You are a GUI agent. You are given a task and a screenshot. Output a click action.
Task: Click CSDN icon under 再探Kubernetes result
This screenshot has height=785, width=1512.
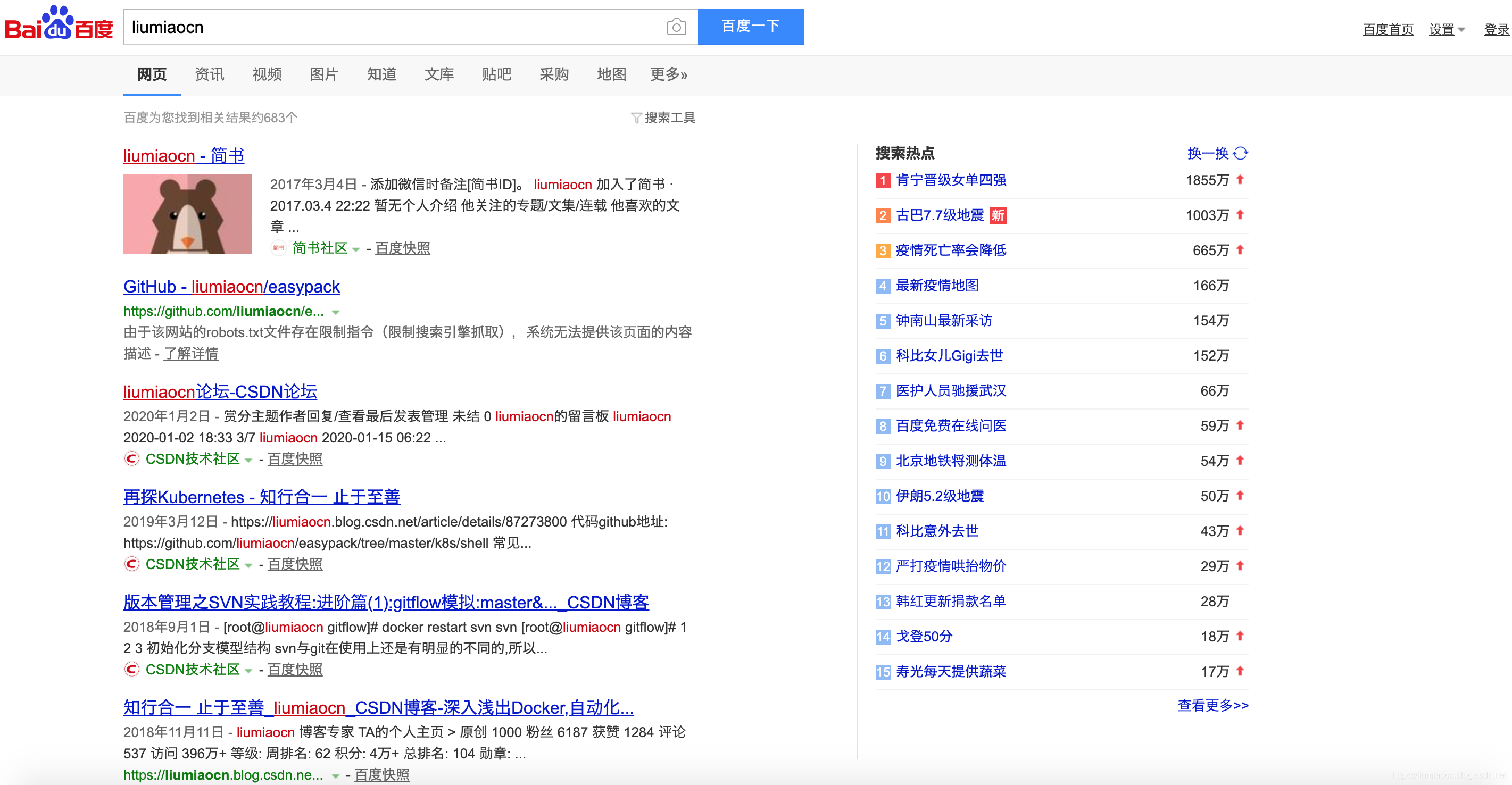(x=131, y=564)
